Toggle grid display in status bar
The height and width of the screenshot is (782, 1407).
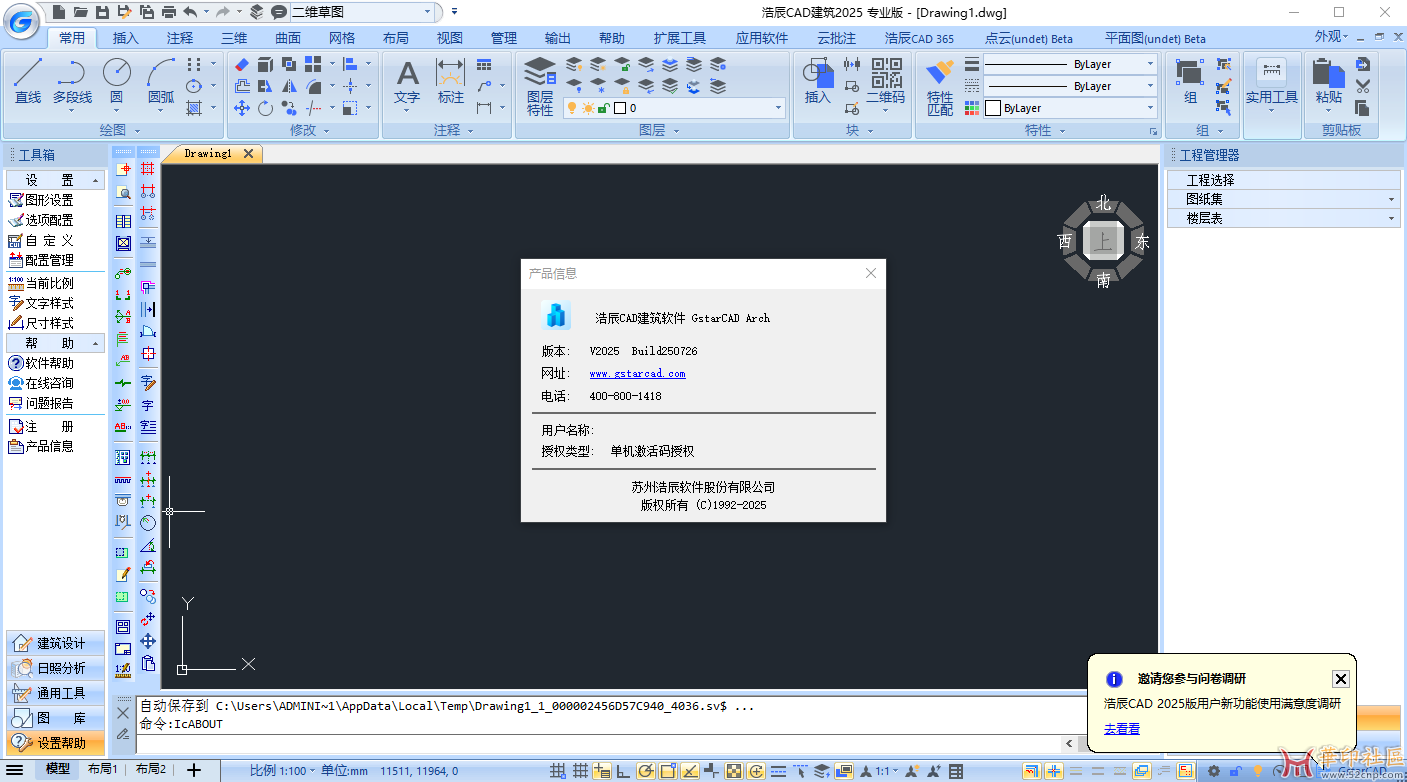point(580,771)
